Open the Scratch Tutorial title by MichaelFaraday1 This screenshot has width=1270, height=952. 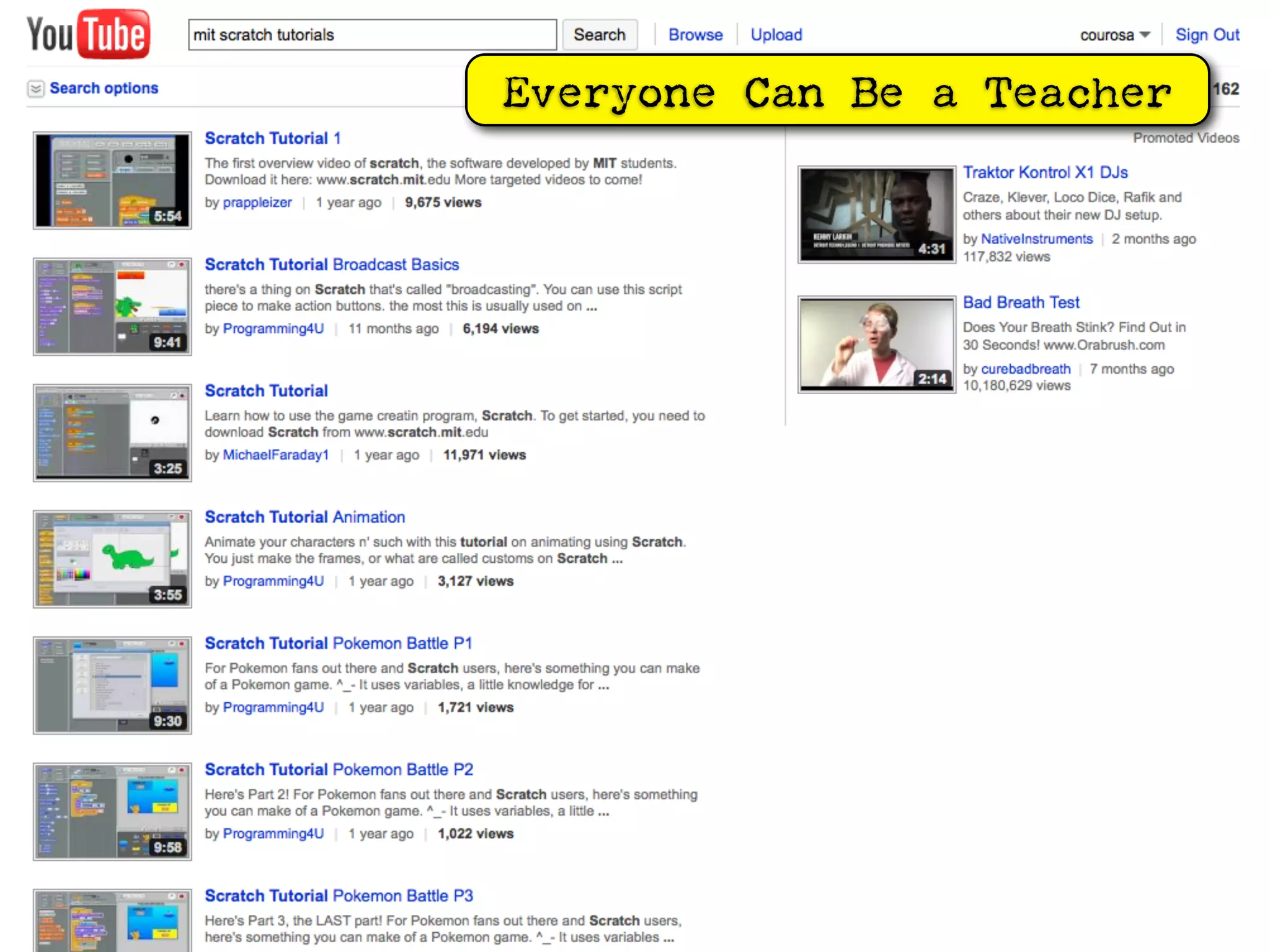[266, 391]
